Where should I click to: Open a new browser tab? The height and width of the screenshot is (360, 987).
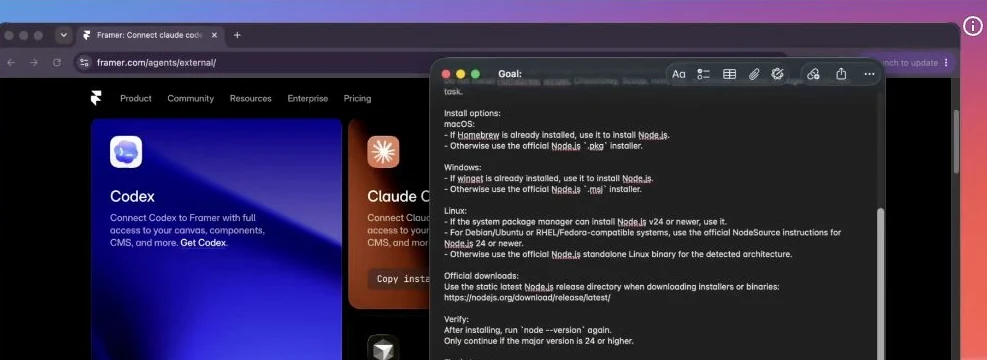[237, 35]
